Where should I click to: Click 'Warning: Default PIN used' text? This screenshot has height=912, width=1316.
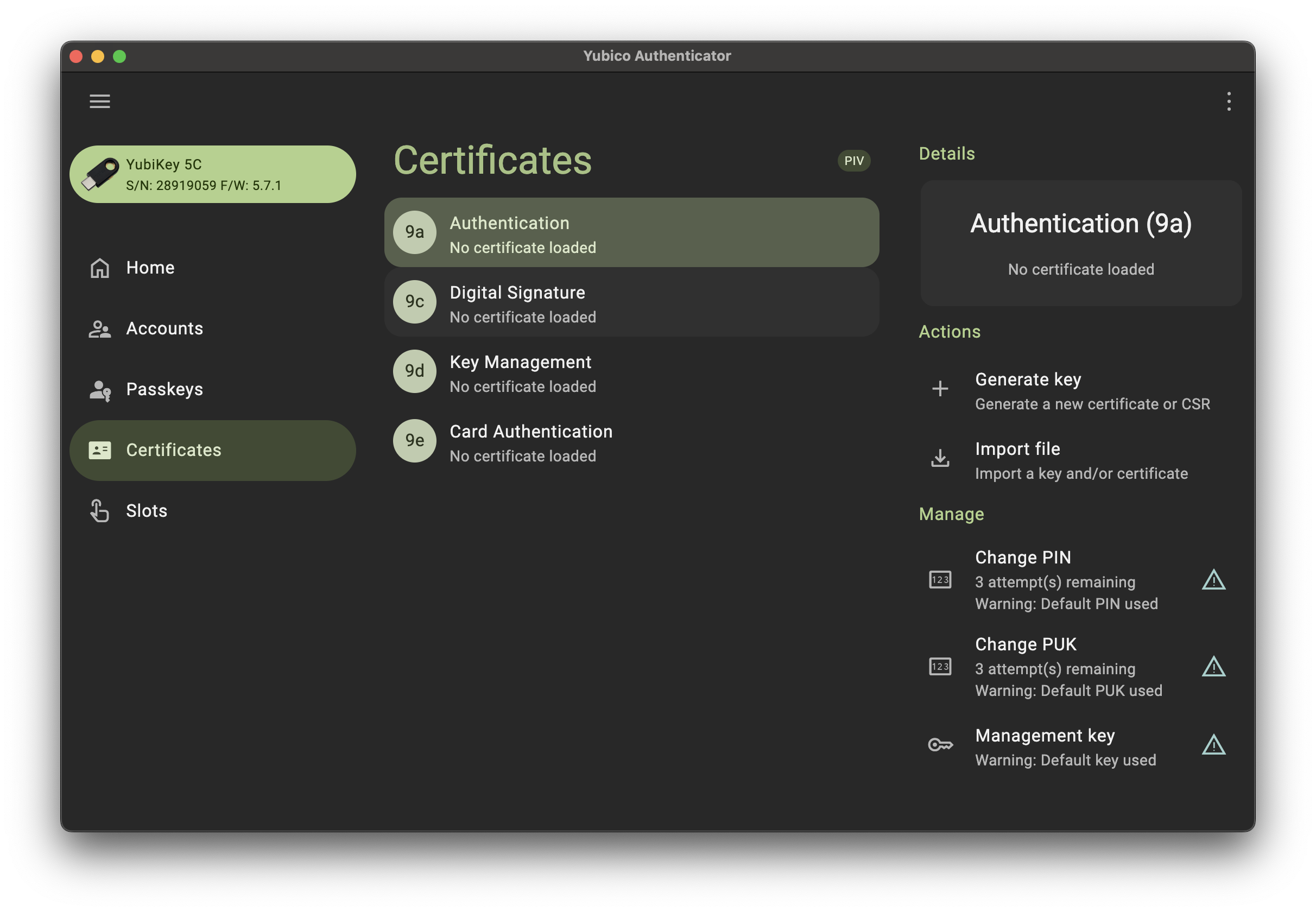pos(1066,604)
